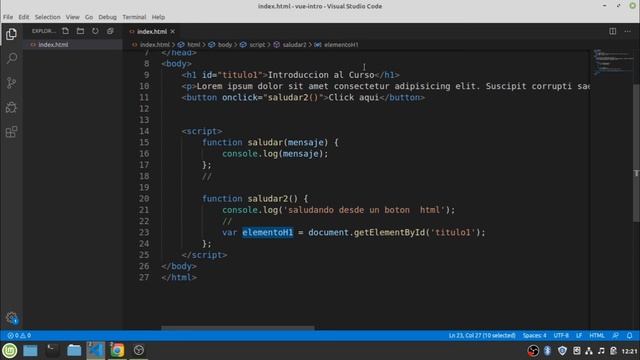
Task: Click the Ln 23, Col 27 status indicator
Action: [482, 336]
